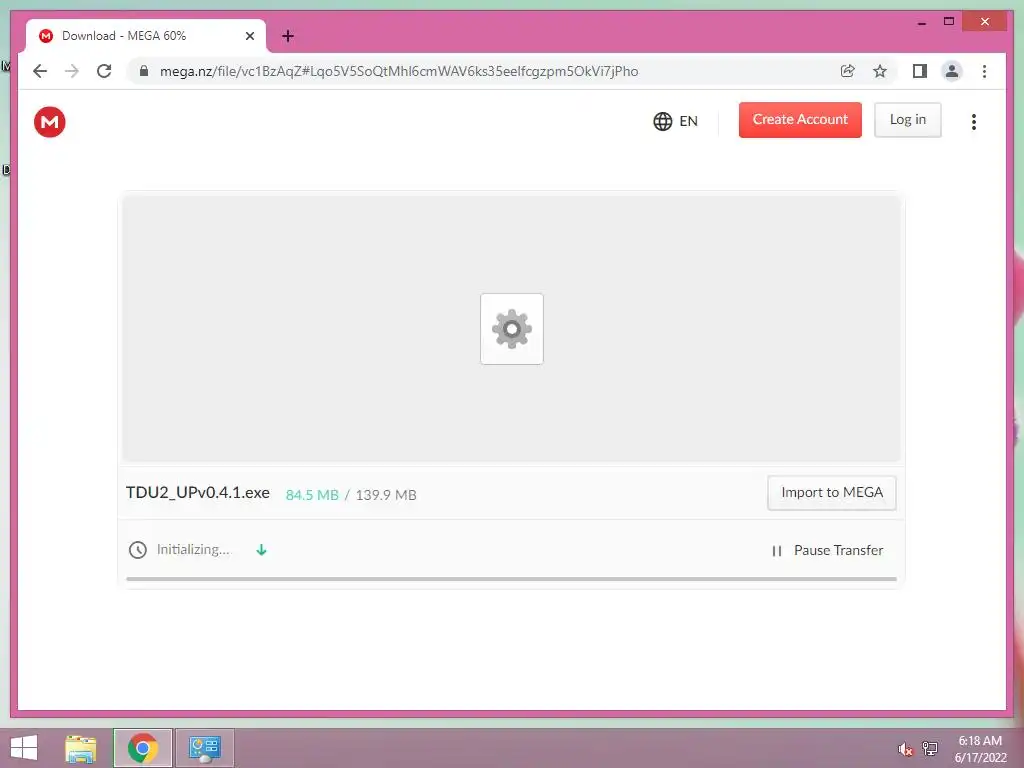Viewport: 1024px width, 768px height.
Task: Click the gear file-type thumbnail
Action: tap(511, 329)
